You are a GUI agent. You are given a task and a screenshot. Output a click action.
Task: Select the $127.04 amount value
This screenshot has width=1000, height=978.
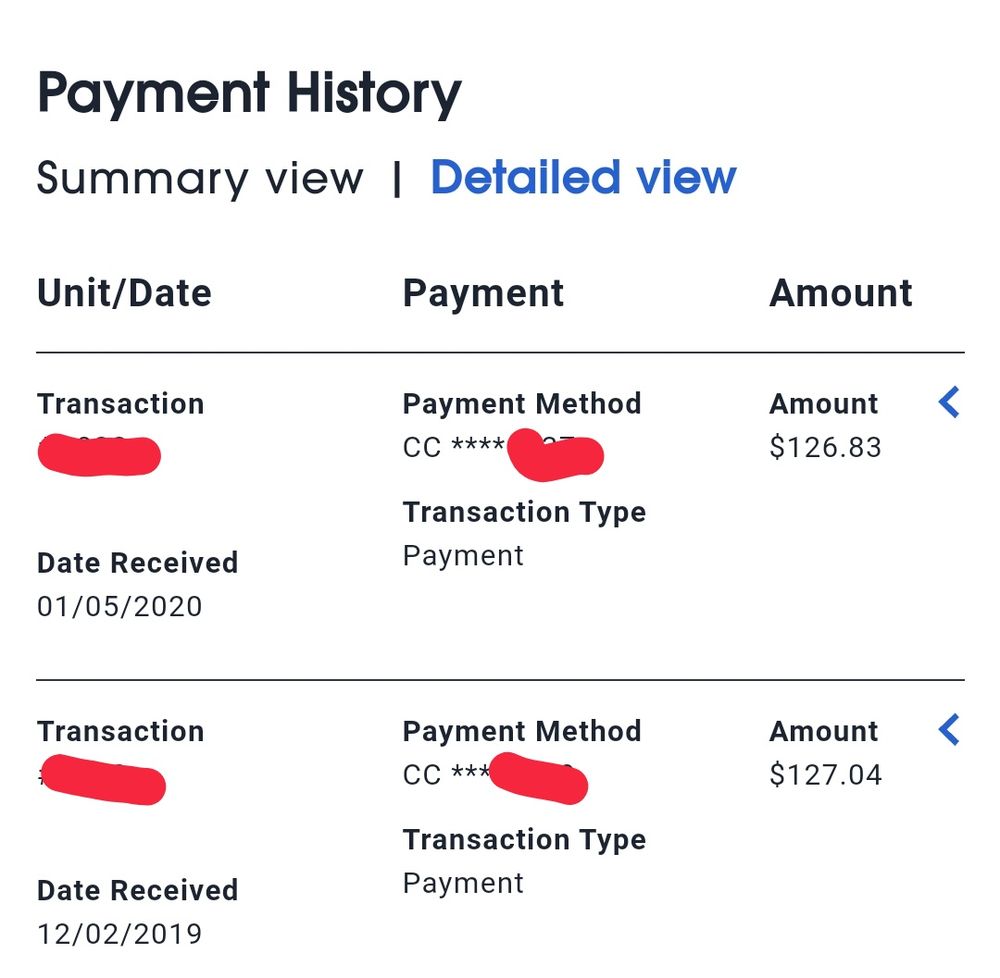(825, 775)
